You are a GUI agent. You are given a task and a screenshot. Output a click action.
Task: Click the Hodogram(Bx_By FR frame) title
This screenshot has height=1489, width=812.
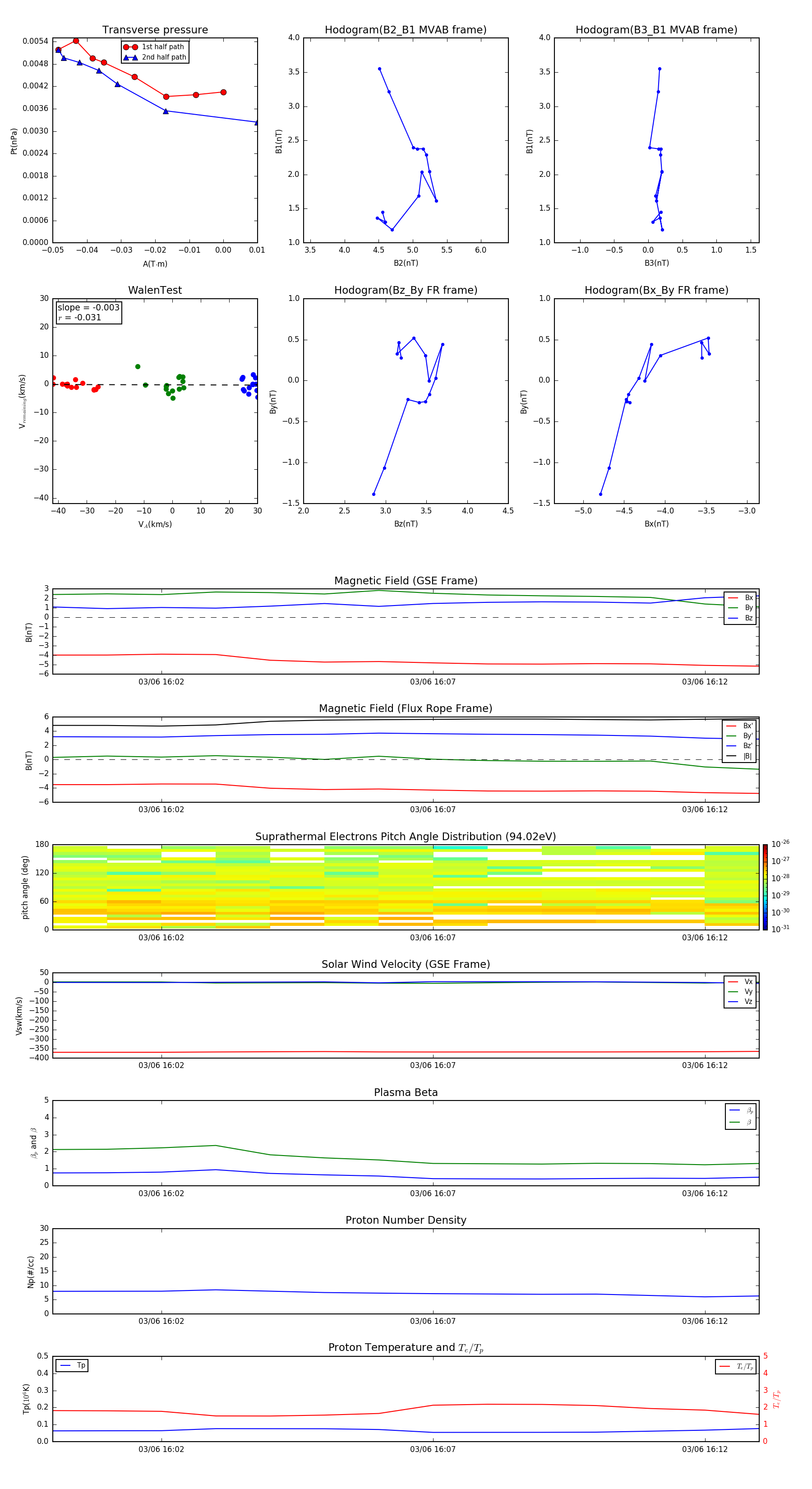click(656, 290)
